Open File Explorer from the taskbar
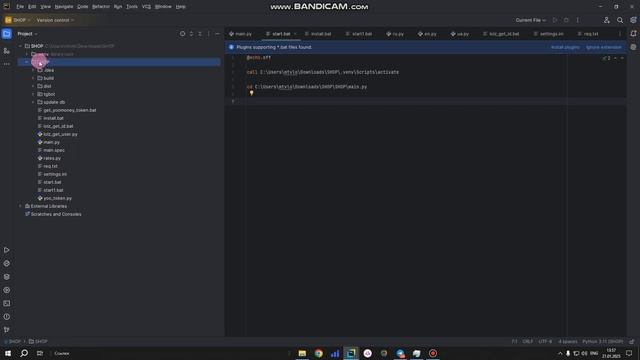Viewport: 640px width, 360px height. pos(302,353)
